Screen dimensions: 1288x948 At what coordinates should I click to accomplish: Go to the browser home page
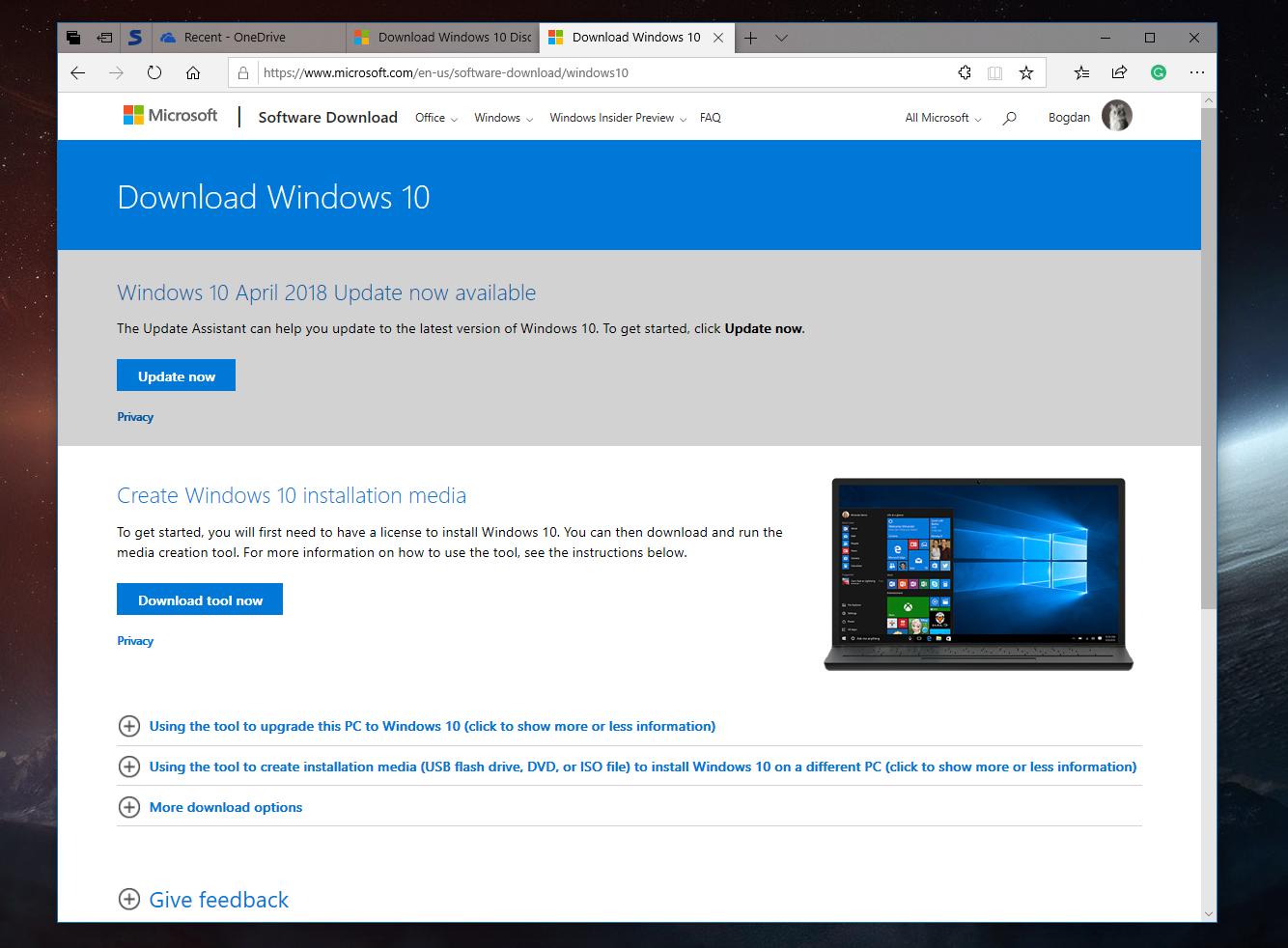click(193, 72)
